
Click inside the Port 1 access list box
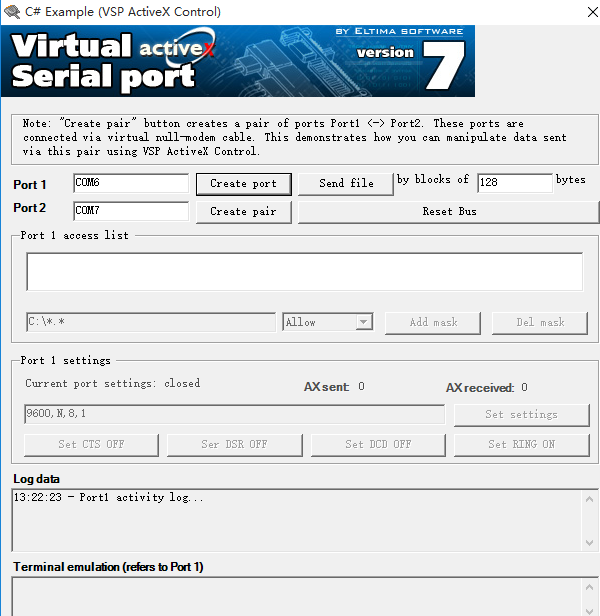305,271
